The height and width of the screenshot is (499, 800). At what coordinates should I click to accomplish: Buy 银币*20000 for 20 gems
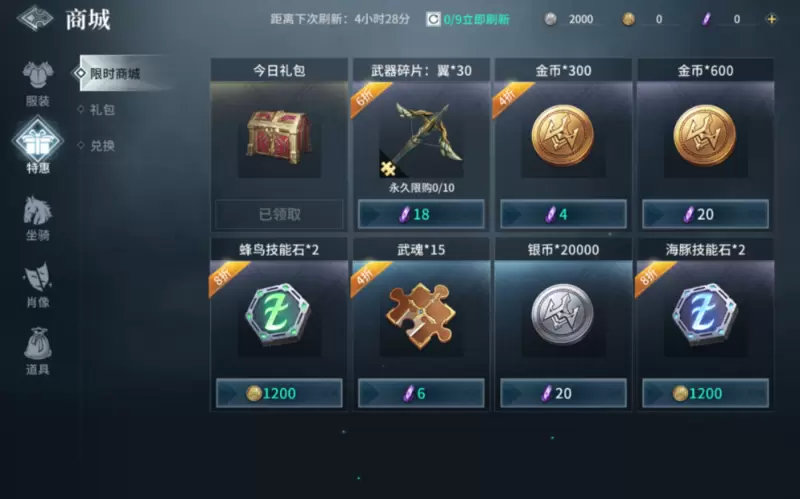(563, 393)
